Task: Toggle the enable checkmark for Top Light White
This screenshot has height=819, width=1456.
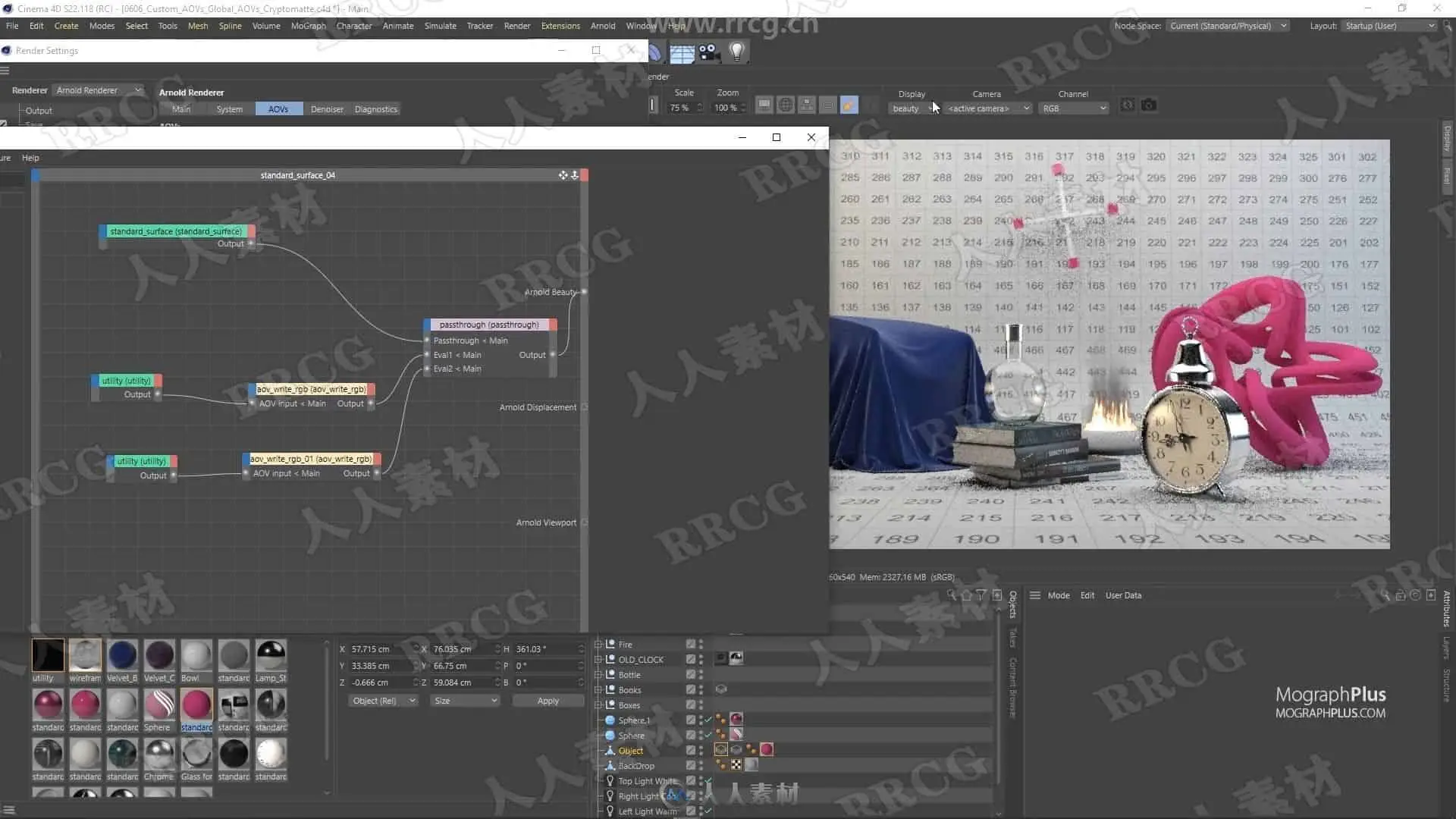Action: (708, 780)
